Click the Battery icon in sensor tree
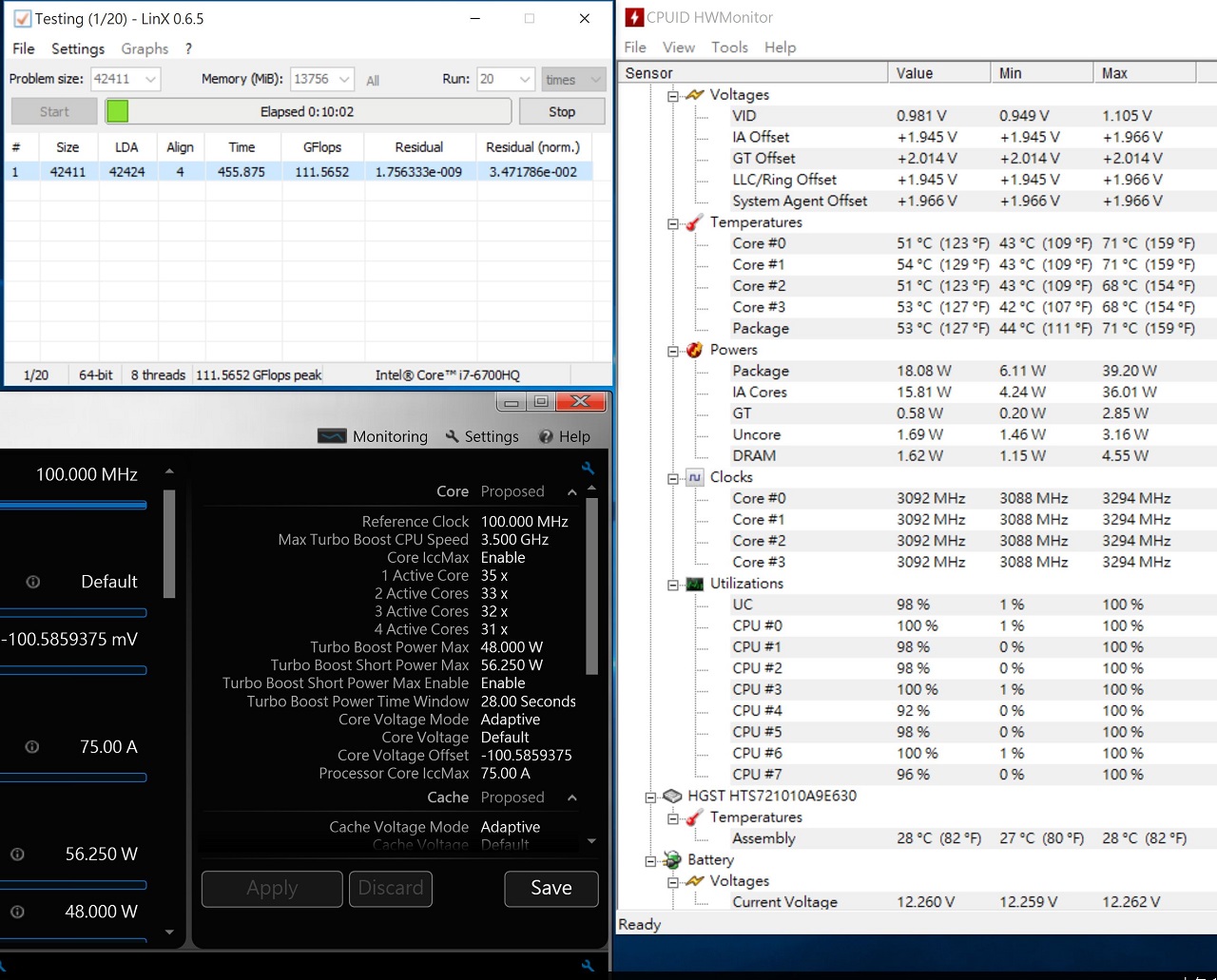The width and height of the screenshot is (1217, 980). [x=672, y=859]
